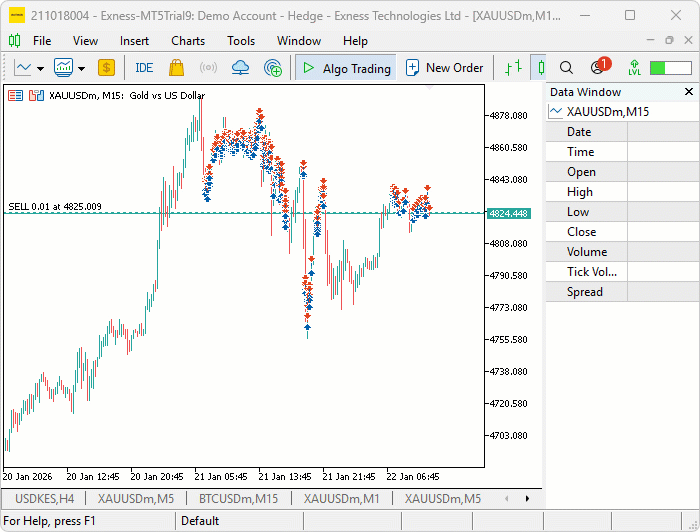Switch to bar chart display
The height and width of the screenshot is (532, 700).
pyautogui.click(x=513, y=68)
